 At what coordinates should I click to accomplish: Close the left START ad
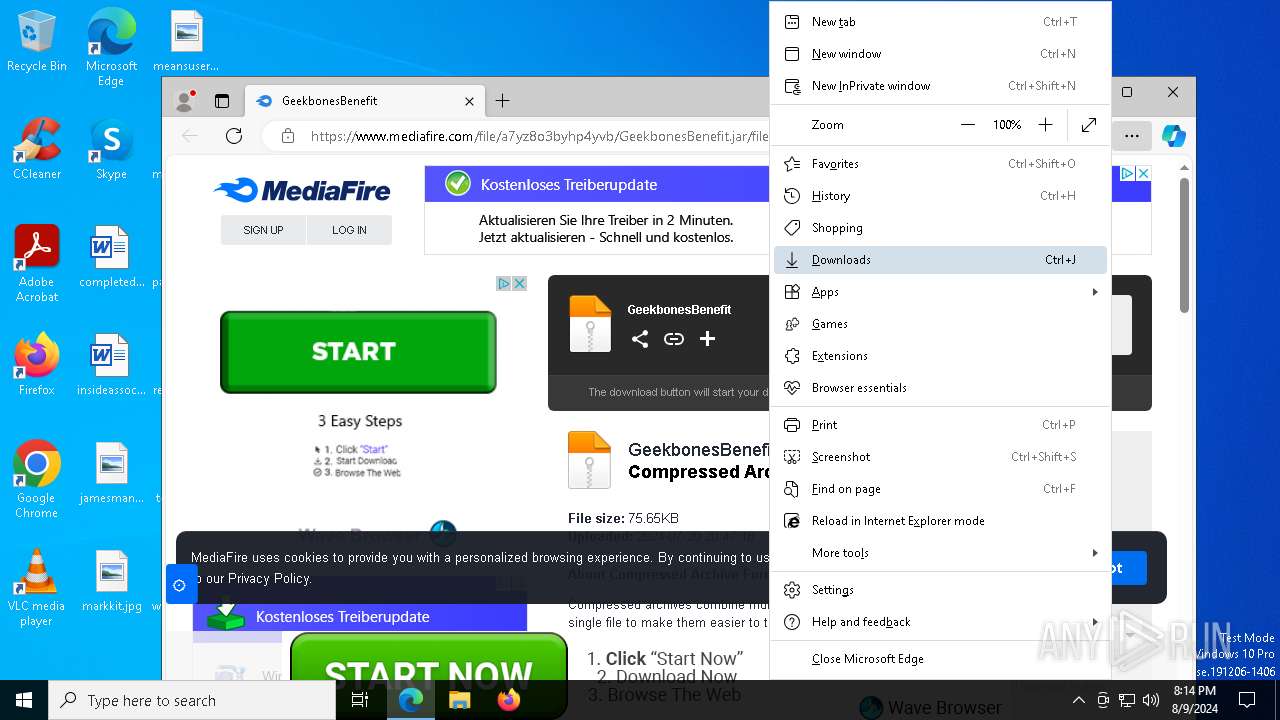pyautogui.click(x=520, y=284)
